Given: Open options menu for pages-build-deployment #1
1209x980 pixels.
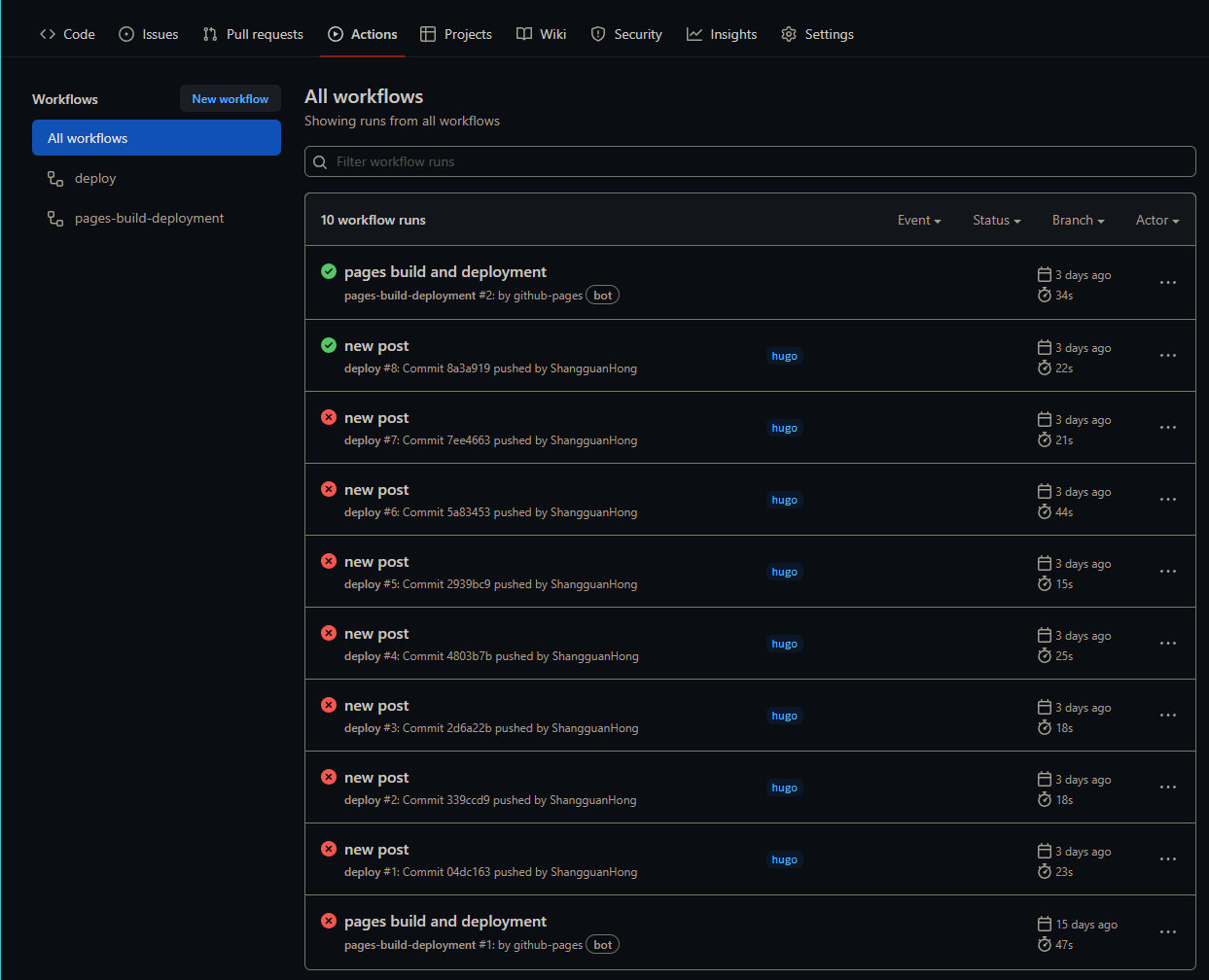Looking at the screenshot, I should coord(1168,931).
